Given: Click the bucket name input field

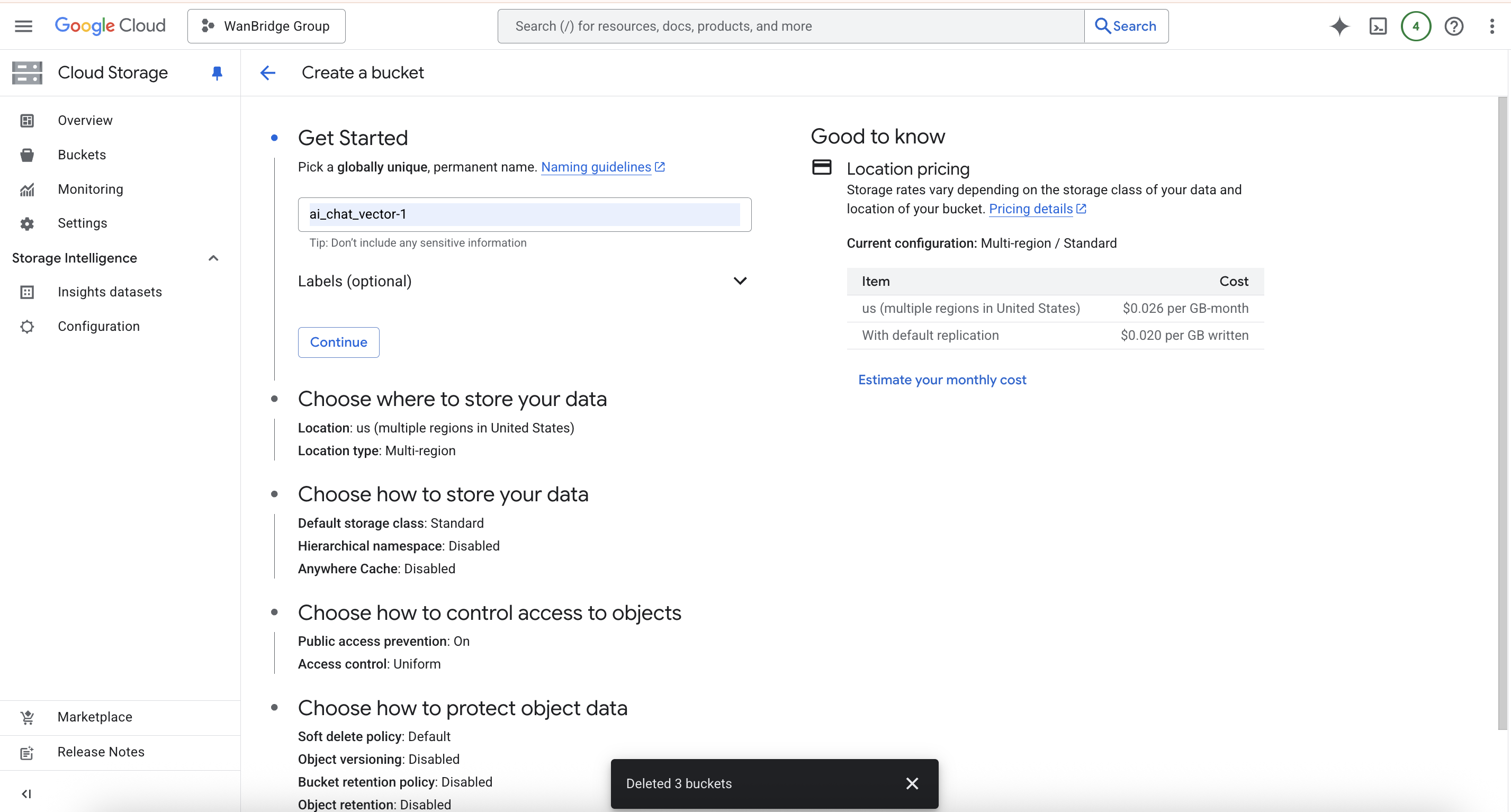Looking at the screenshot, I should 524,214.
